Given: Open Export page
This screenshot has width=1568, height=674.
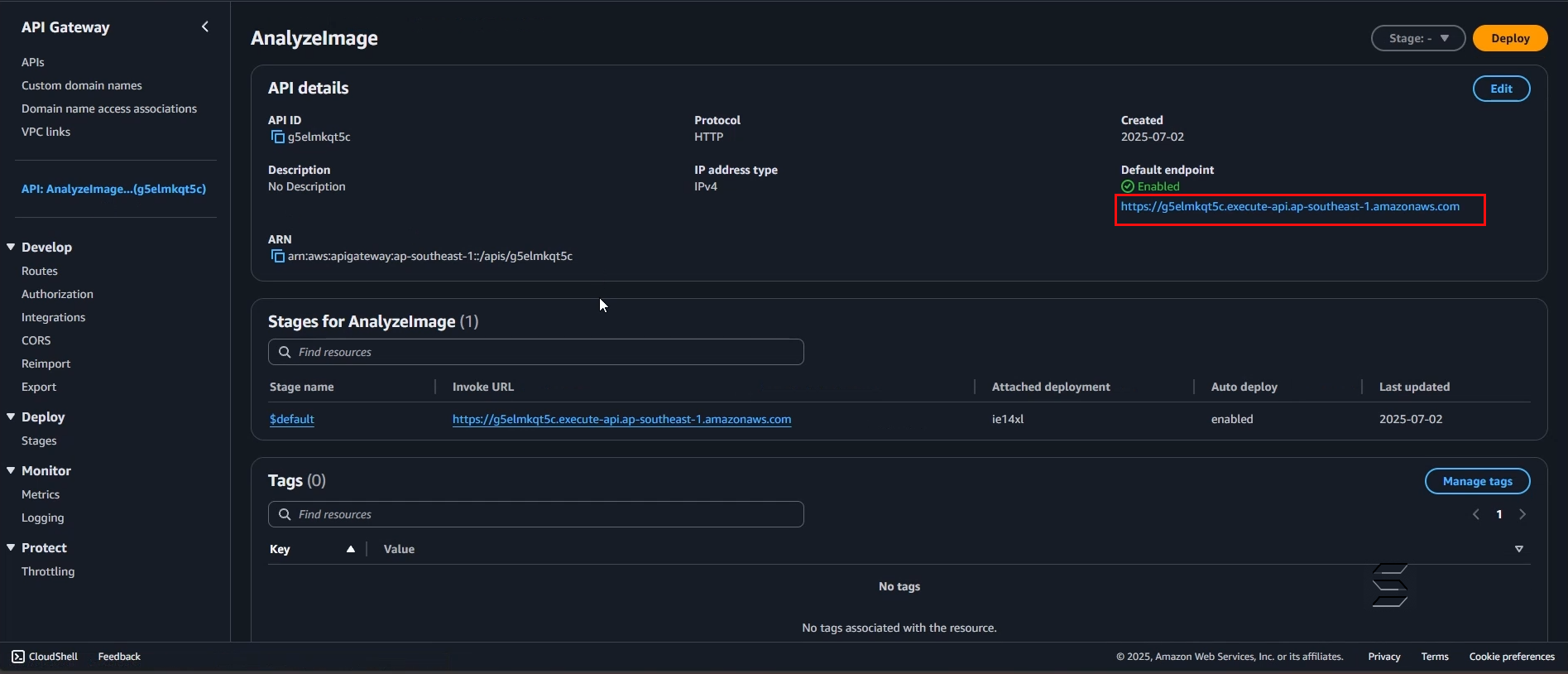Looking at the screenshot, I should click(x=39, y=387).
